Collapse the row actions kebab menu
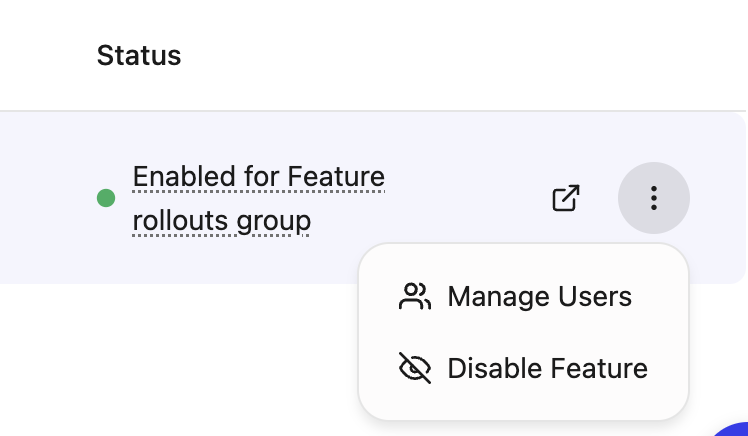Image resolution: width=748 pixels, height=436 pixels. point(654,198)
